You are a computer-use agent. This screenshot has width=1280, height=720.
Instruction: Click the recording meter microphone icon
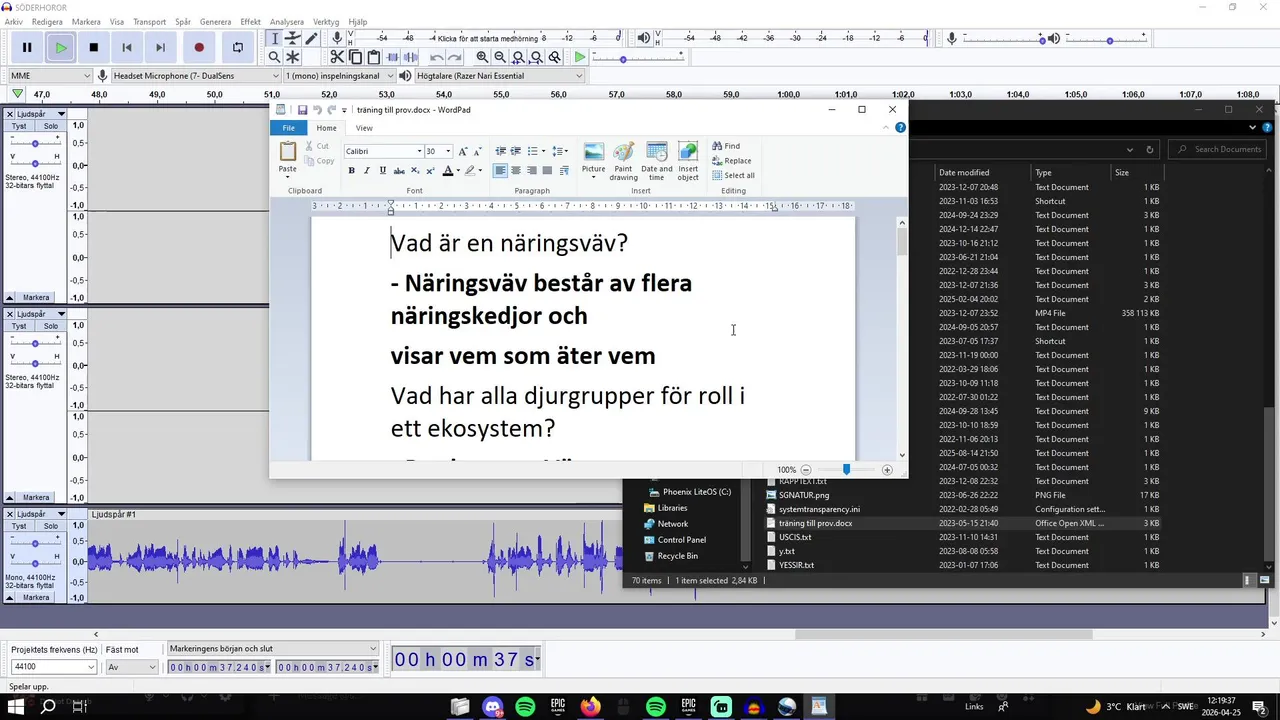point(338,38)
